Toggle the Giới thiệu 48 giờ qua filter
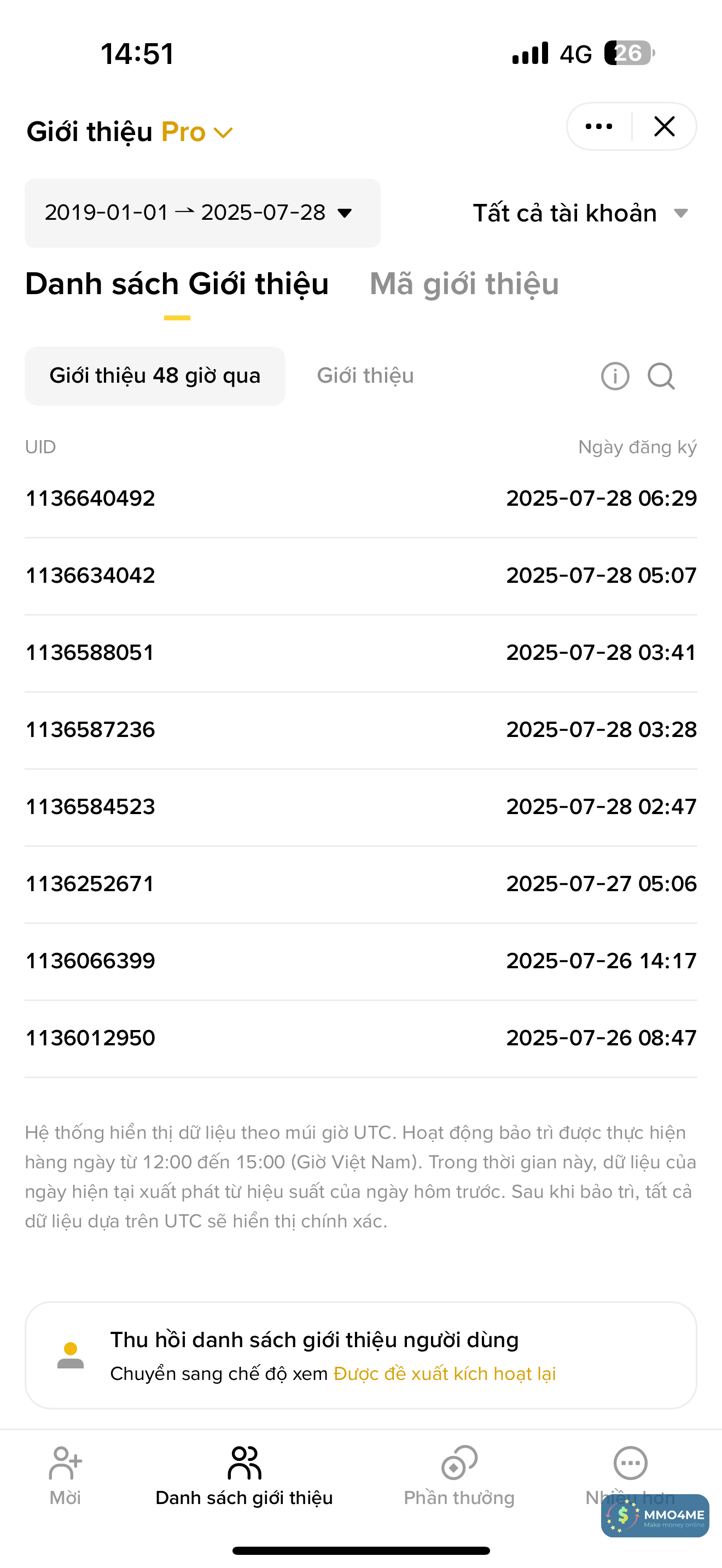 tap(155, 376)
